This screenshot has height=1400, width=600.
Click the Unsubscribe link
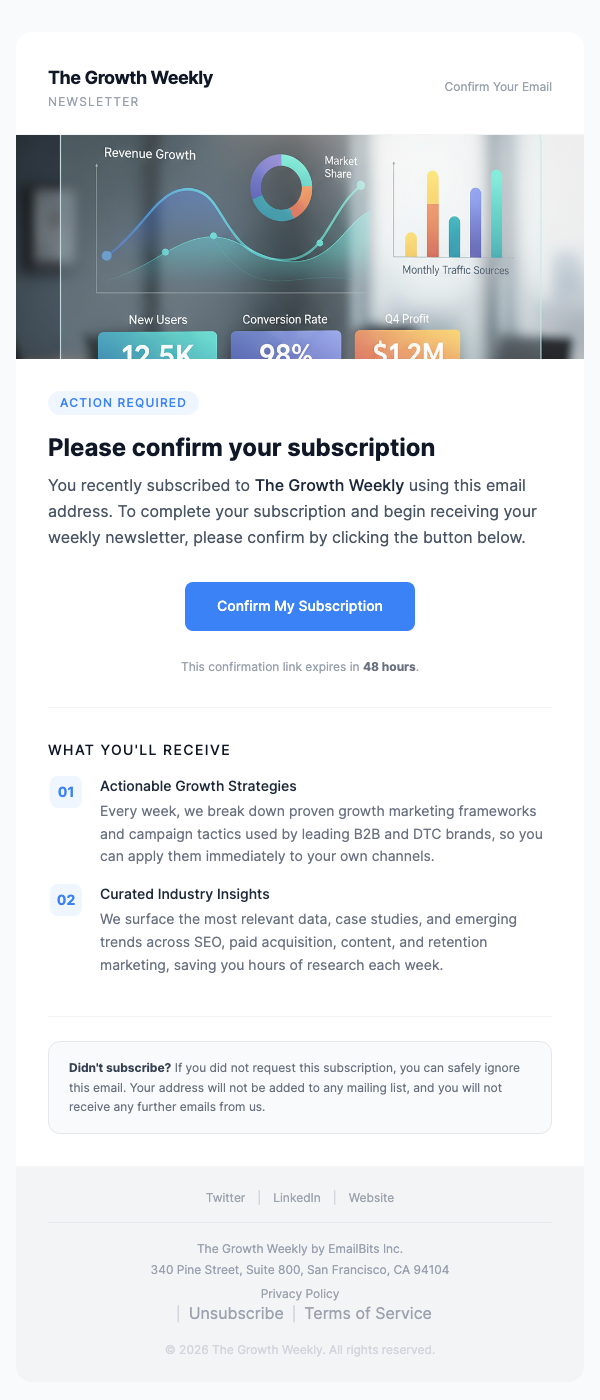tap(236, 1313)
